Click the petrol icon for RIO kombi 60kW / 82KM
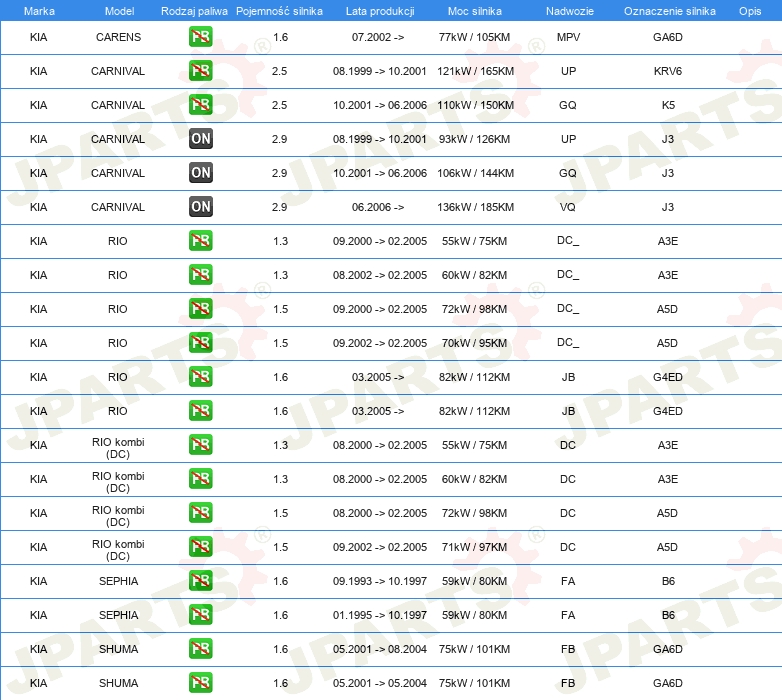Screen dimensions: 782x700 200,479
